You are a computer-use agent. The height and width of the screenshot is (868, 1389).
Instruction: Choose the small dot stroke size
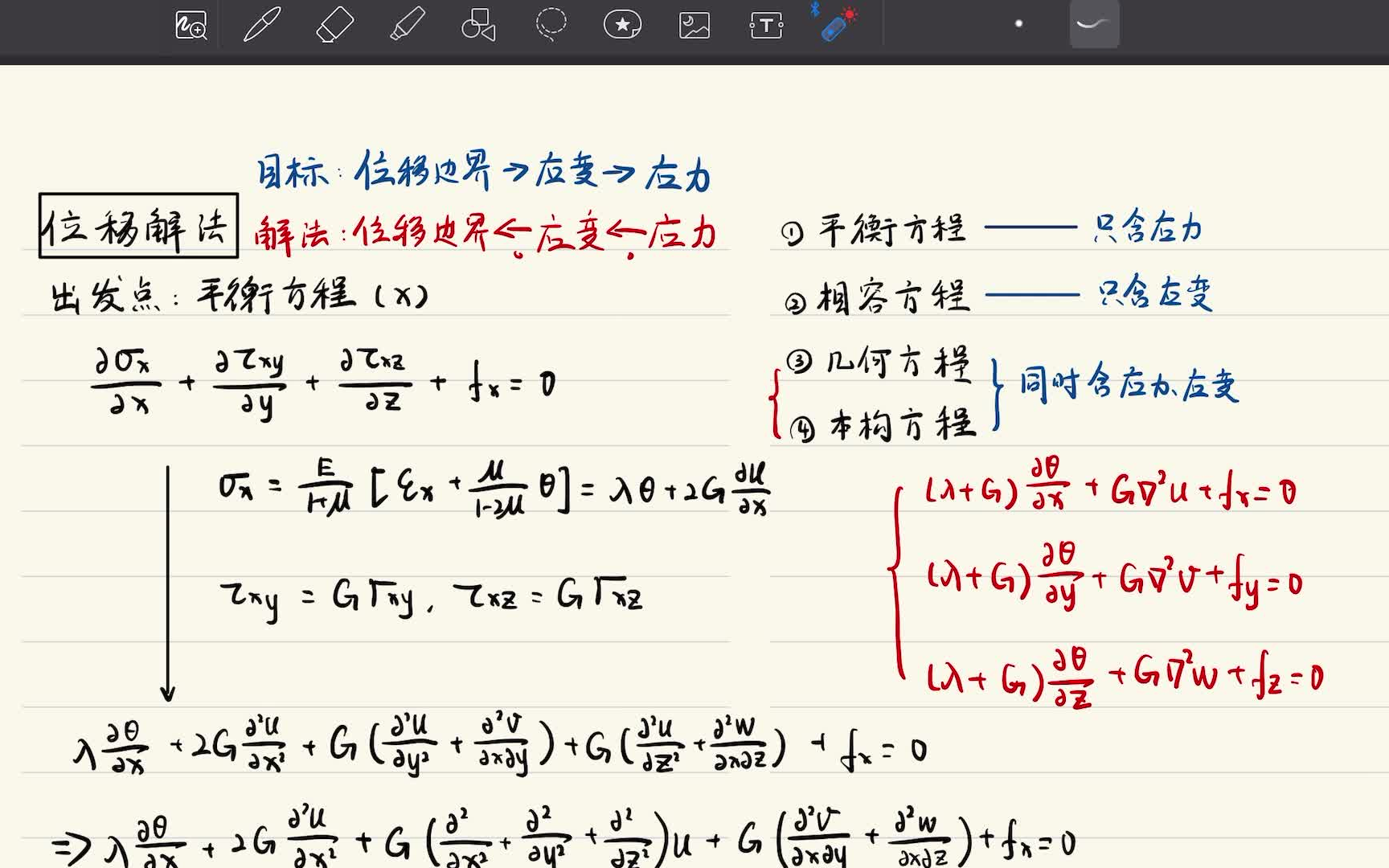pyautogui.click(x=1018, y=24)
